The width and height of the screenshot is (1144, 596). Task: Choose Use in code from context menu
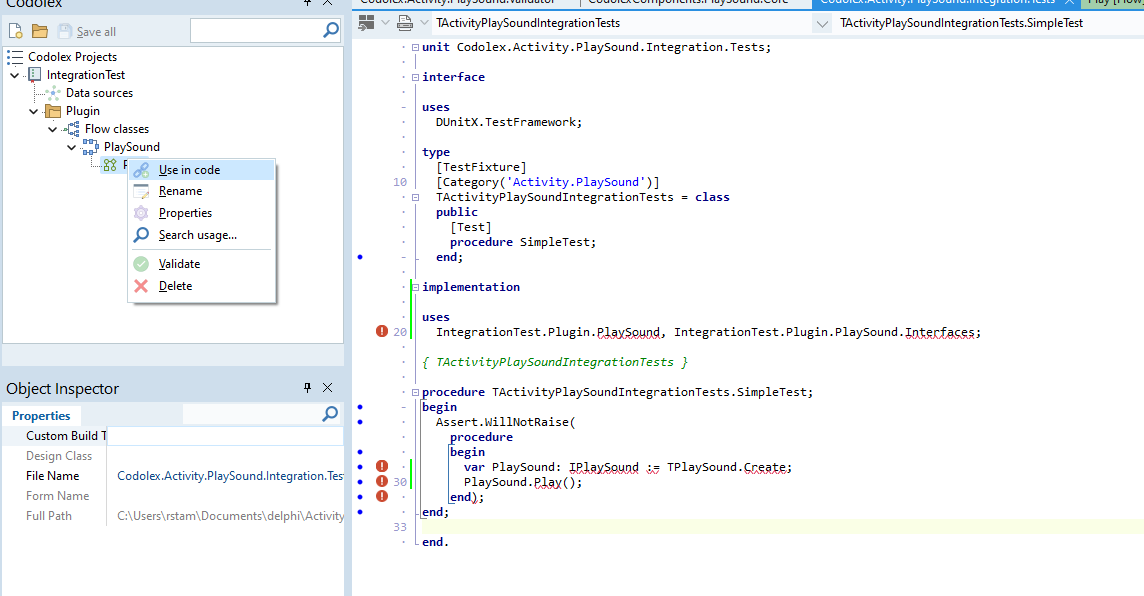click(202, 170)
